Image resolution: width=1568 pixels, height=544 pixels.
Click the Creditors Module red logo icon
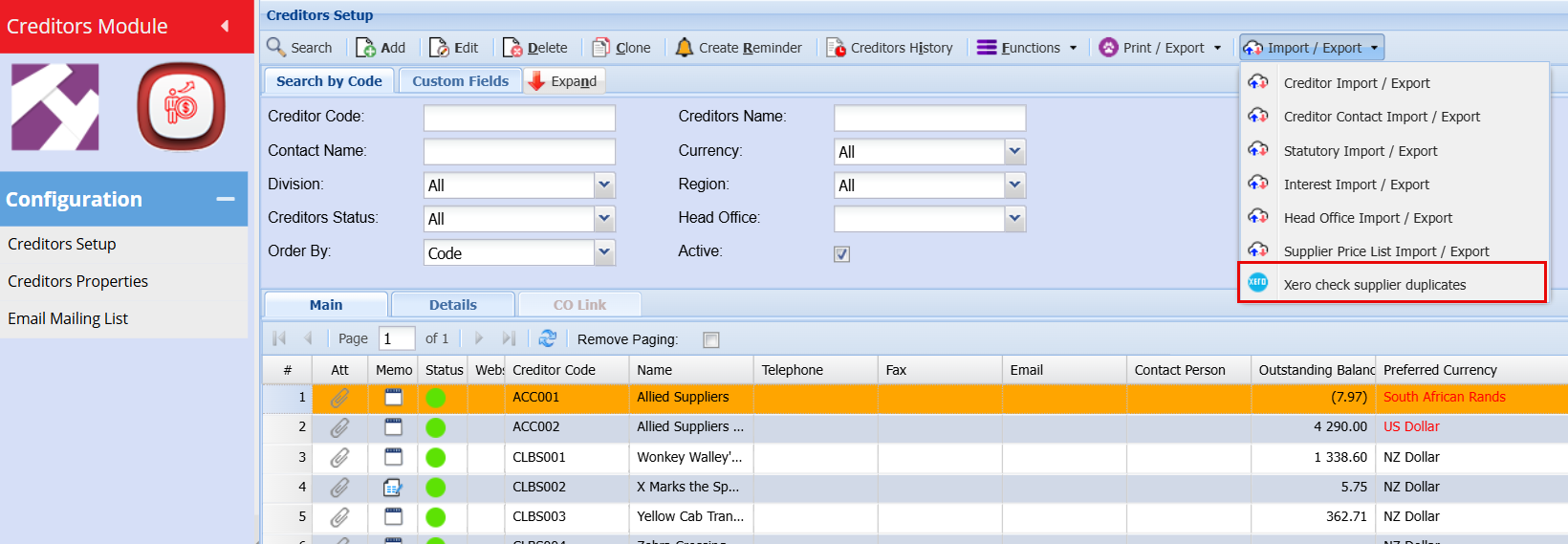coord(182,107)
